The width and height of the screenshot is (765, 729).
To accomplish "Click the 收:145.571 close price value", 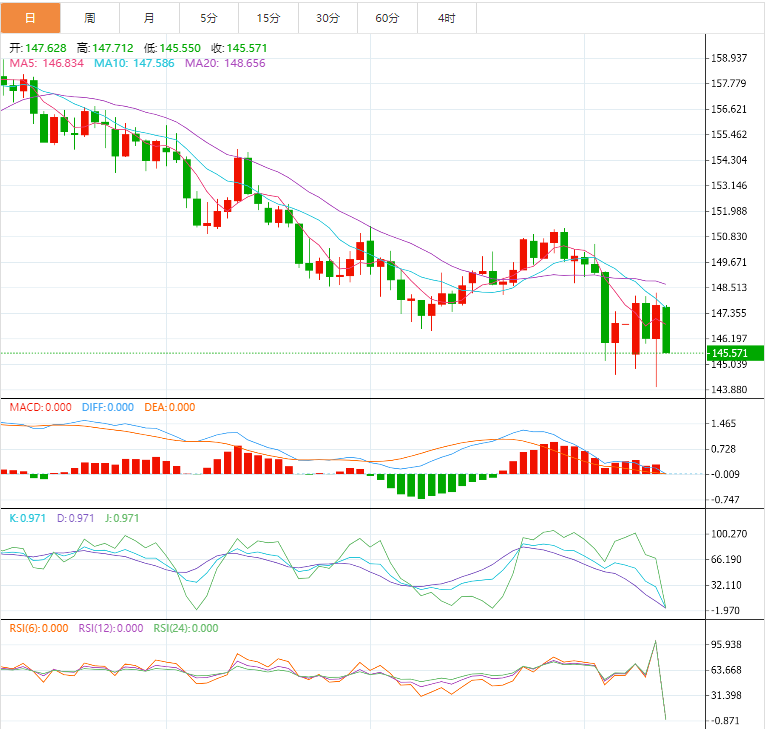I will (x=239, y=48).
